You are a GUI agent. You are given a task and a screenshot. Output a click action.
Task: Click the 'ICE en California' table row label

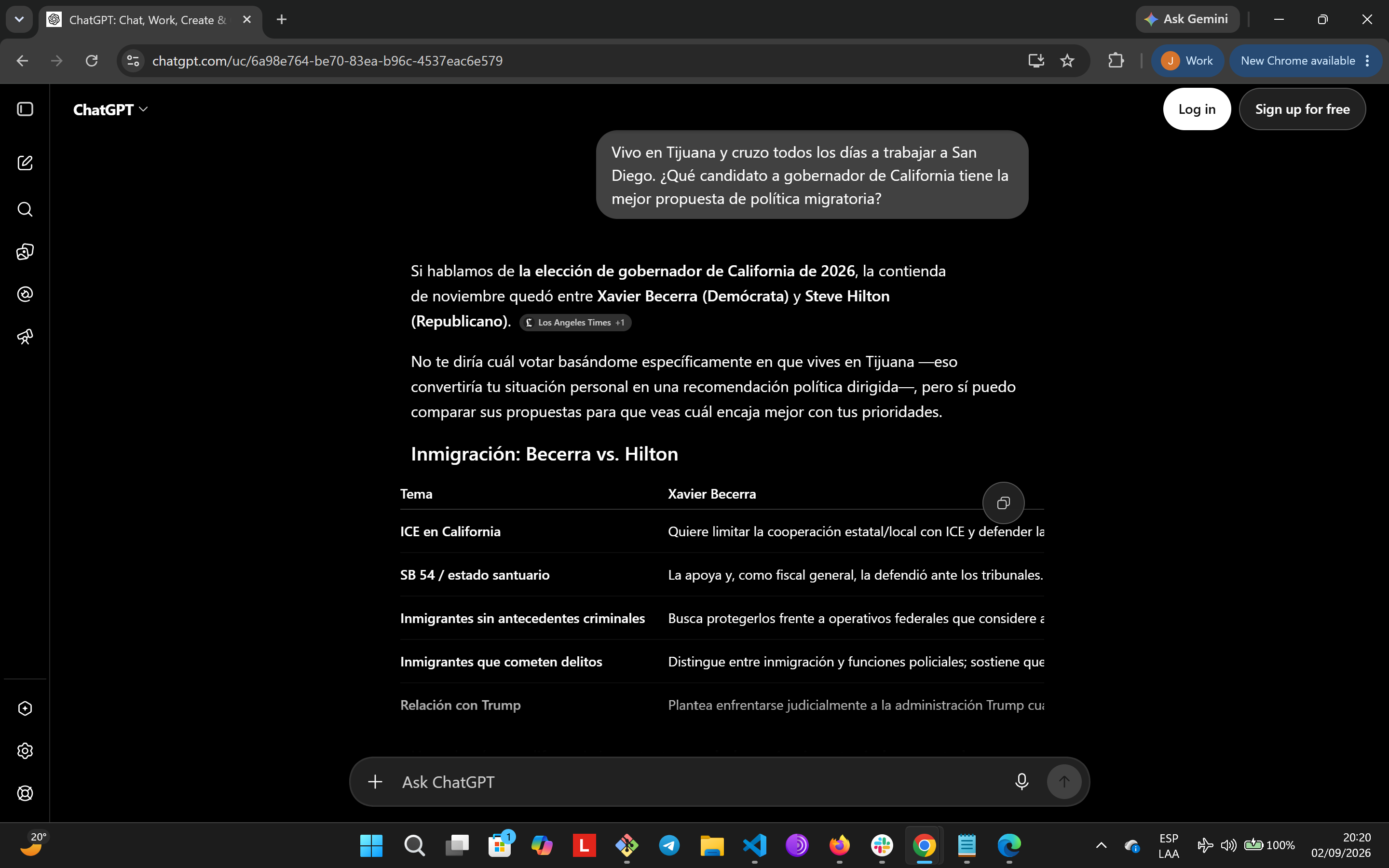pyautogui.click(x=450, y=531)
